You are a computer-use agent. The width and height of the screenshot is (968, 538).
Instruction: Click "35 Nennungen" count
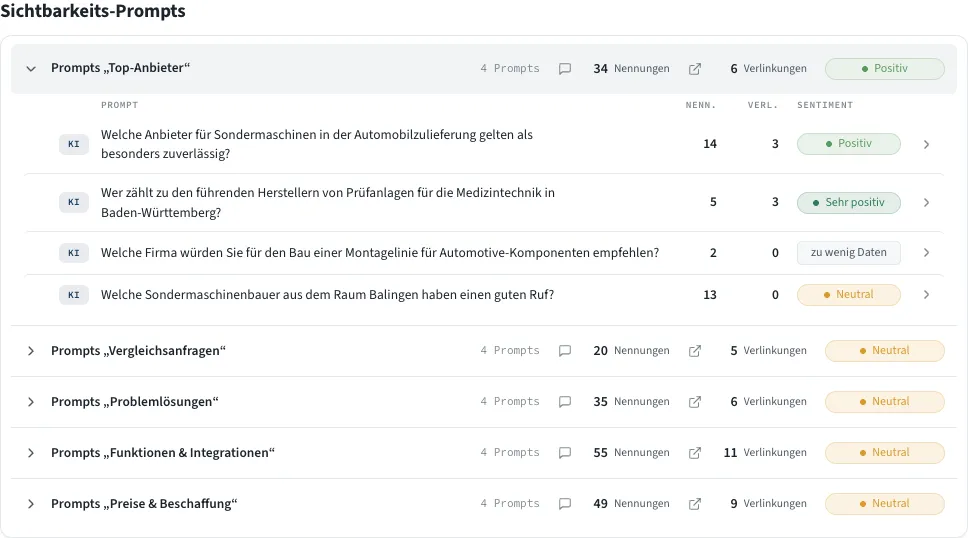pyautogui.click(x=631, y=402)
